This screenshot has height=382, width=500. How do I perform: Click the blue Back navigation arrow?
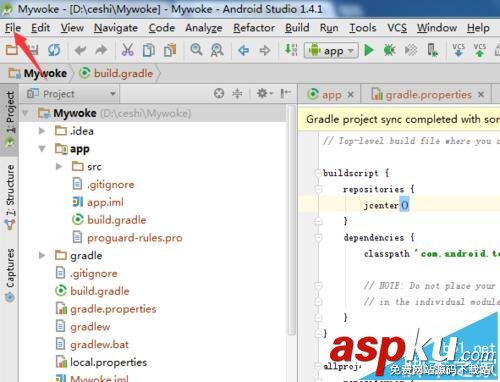[x=244, y=50]
